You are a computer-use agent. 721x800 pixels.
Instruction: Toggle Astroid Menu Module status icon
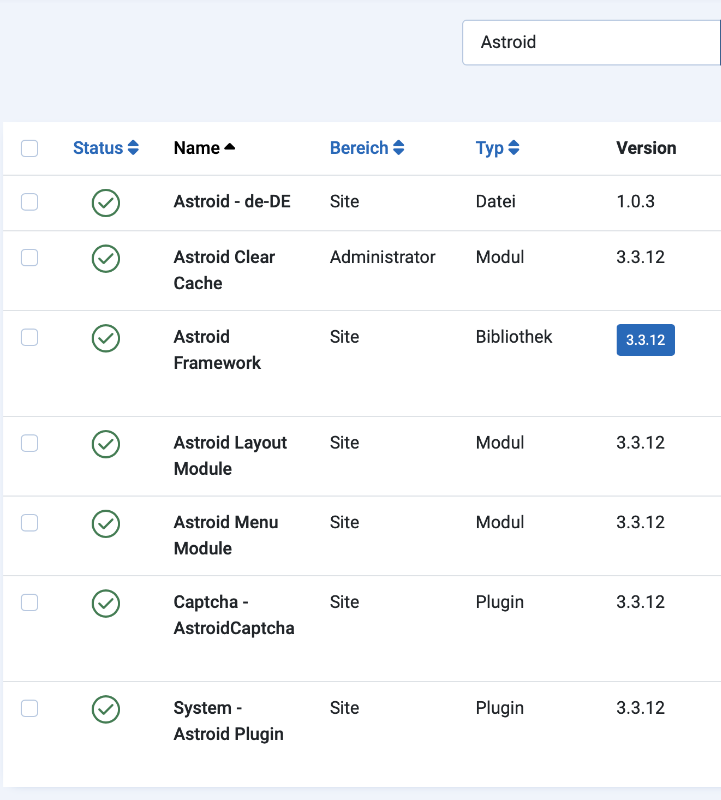tap(106, 523)
